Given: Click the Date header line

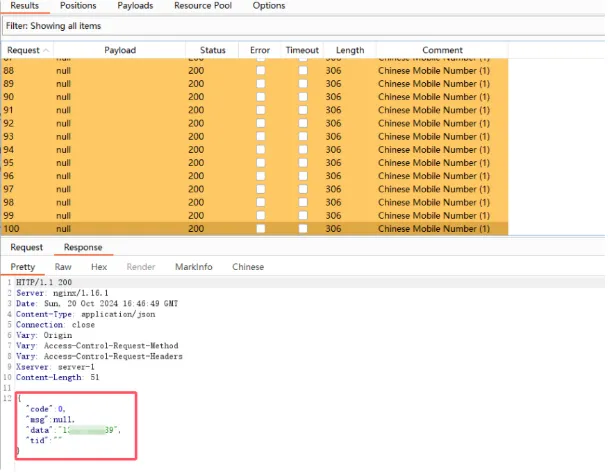Looking at the screenshot, I should coord(97,304).
